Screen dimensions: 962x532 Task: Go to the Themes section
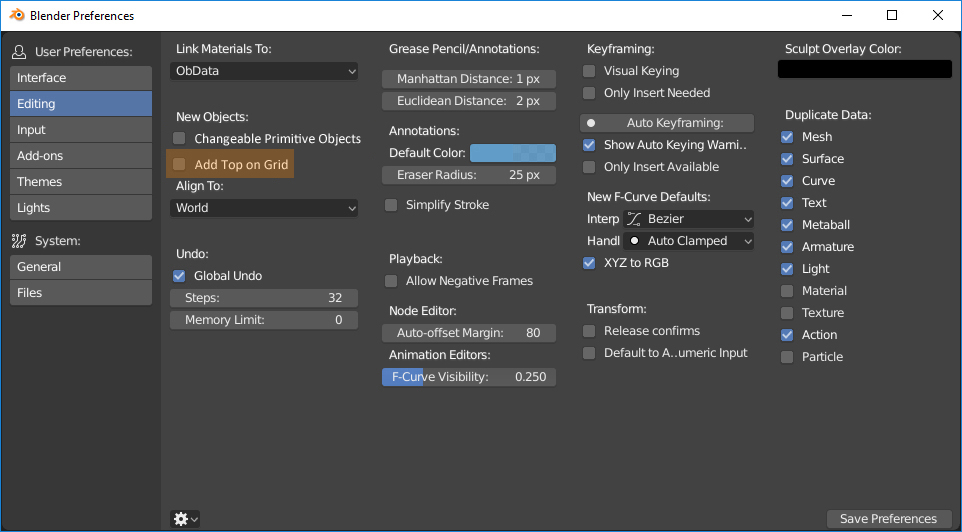click(81, 182)
